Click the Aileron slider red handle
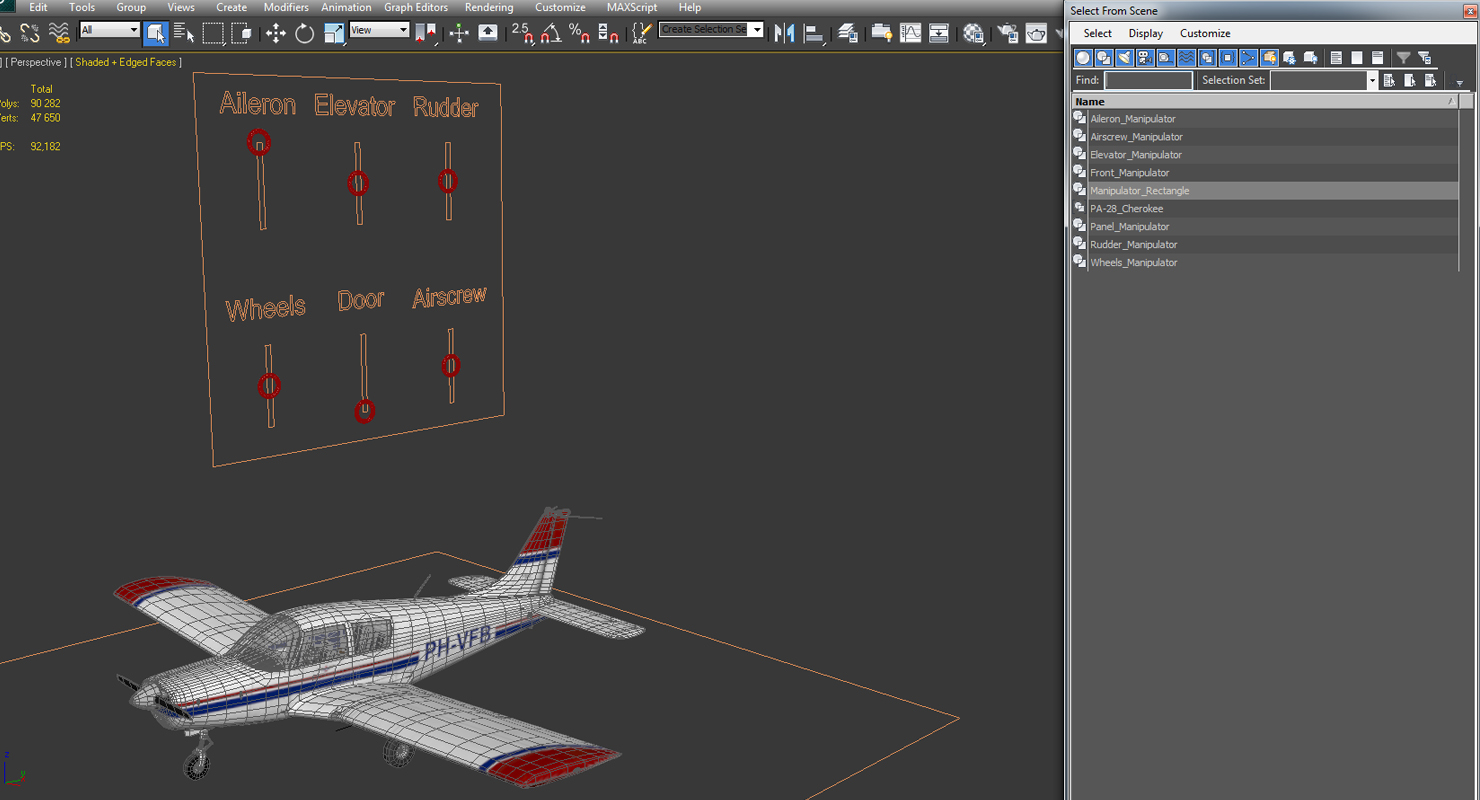1480x800 pixels. point(259,142)
